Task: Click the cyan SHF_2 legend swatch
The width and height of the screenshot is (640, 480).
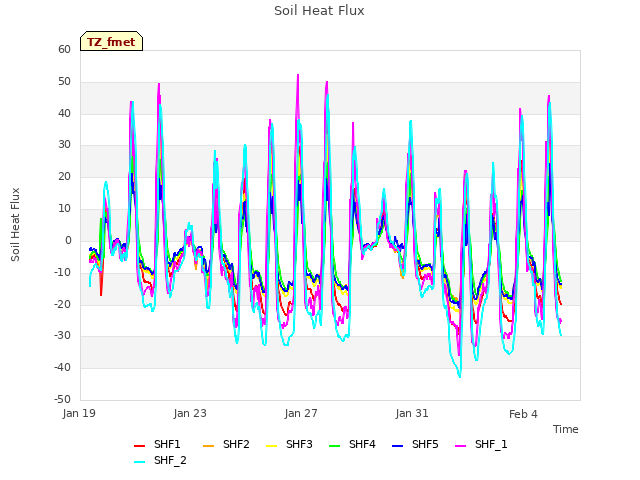Action: pyautogui.click(x=140, y=462)
